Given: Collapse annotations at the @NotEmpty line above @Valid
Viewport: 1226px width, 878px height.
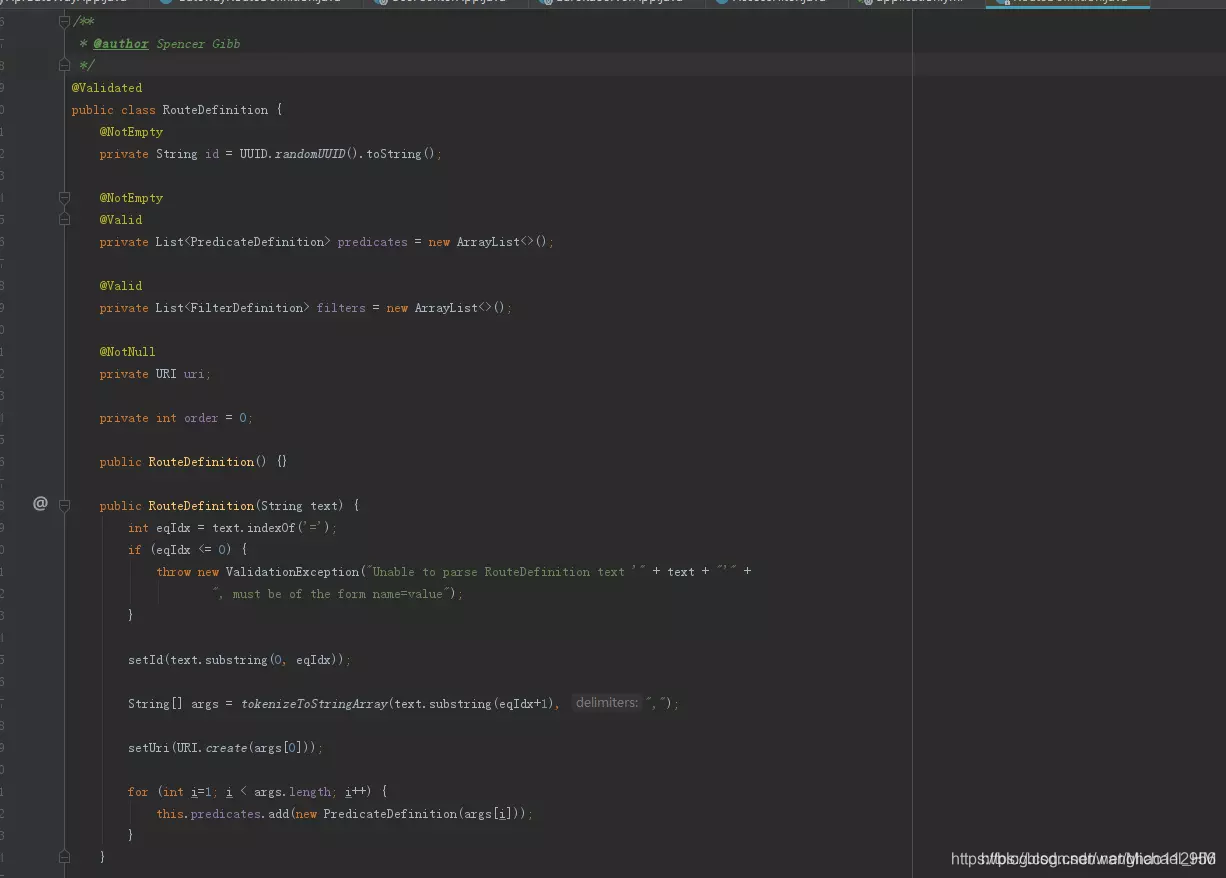Looking at the screenshot, I should (x=64, y=197).
